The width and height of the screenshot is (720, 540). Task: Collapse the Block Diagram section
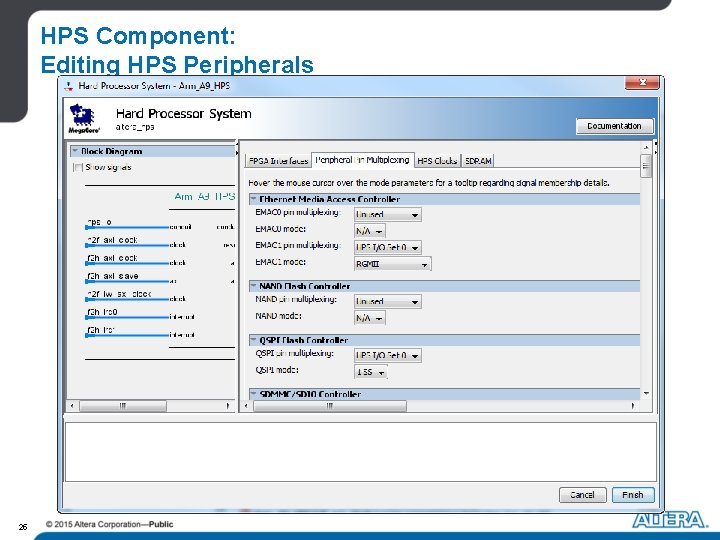coord(75,151)
